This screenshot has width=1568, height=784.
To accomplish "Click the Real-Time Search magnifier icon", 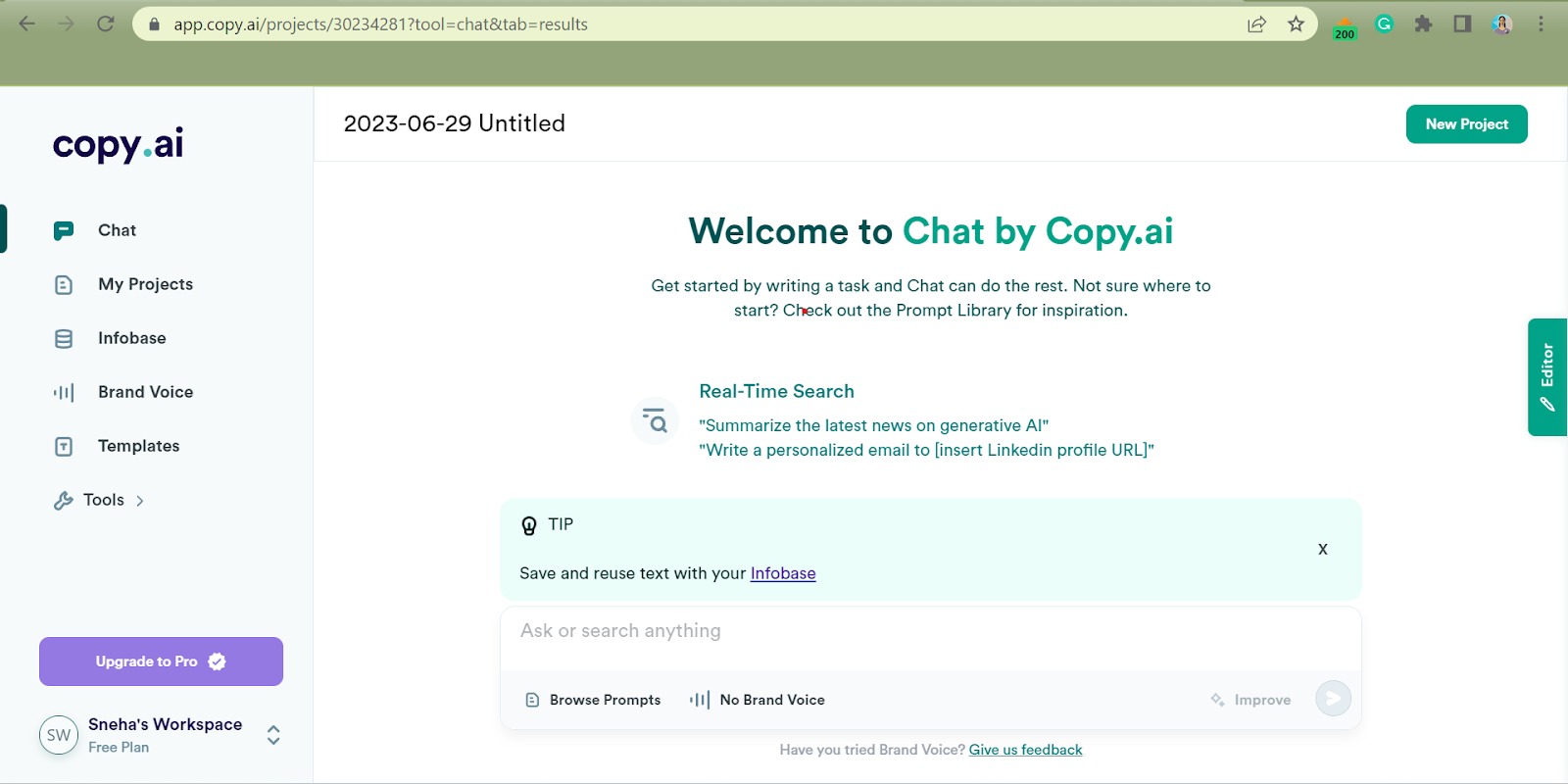I will pyautogui.click(x=655, y=421).
